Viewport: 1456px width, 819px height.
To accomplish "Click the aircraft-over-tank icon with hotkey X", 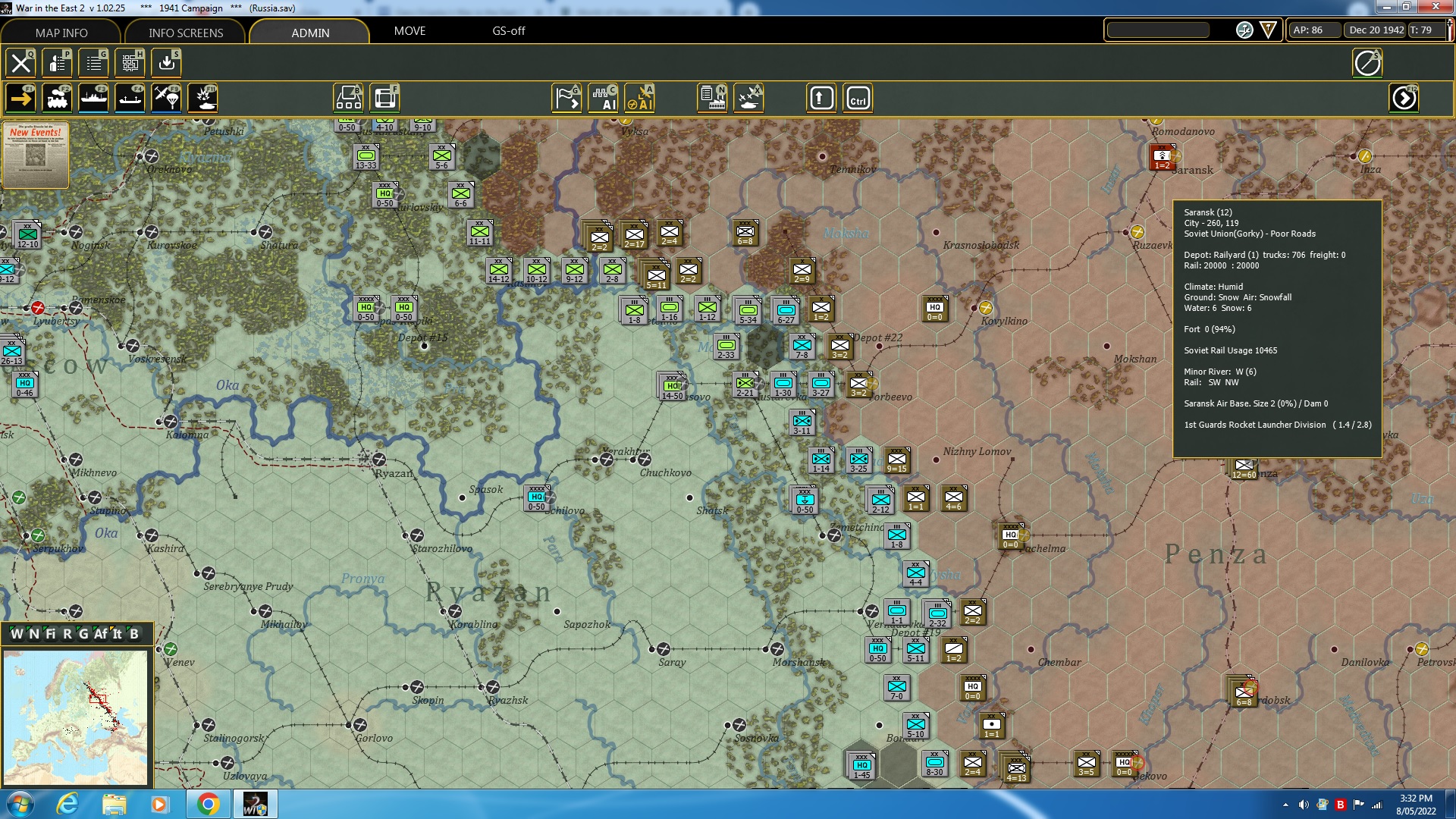I will pyautogui.click(x=748, y=98).
